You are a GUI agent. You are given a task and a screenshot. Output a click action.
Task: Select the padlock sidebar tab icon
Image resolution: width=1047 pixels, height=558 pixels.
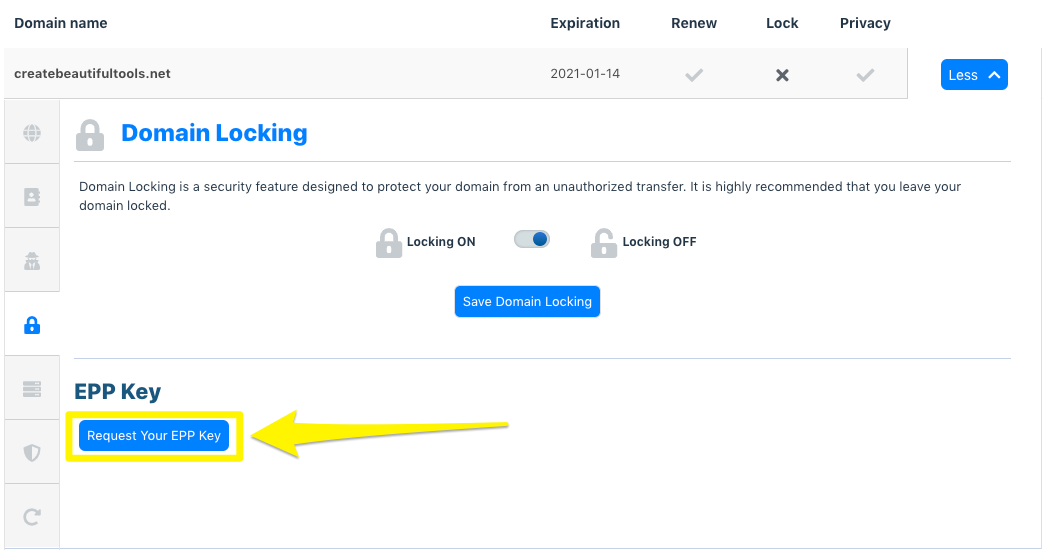pyautogui.click(x=32, y=325)
